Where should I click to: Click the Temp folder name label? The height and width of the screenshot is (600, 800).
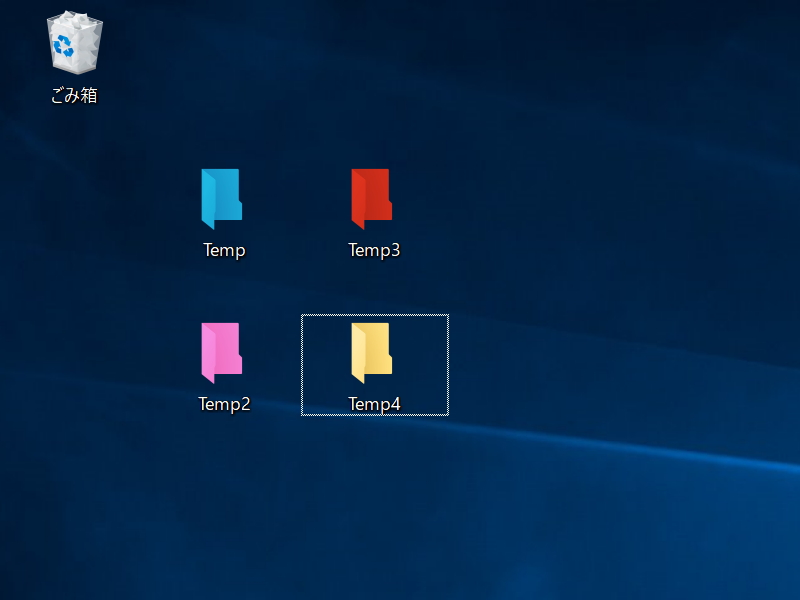[x=224, y=251]
